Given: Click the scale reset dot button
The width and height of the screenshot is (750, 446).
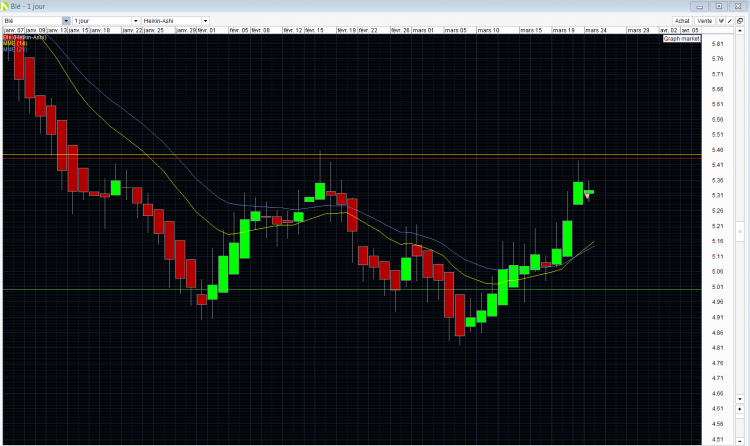Looking at the screenshot, I should (x=740, y=409).
